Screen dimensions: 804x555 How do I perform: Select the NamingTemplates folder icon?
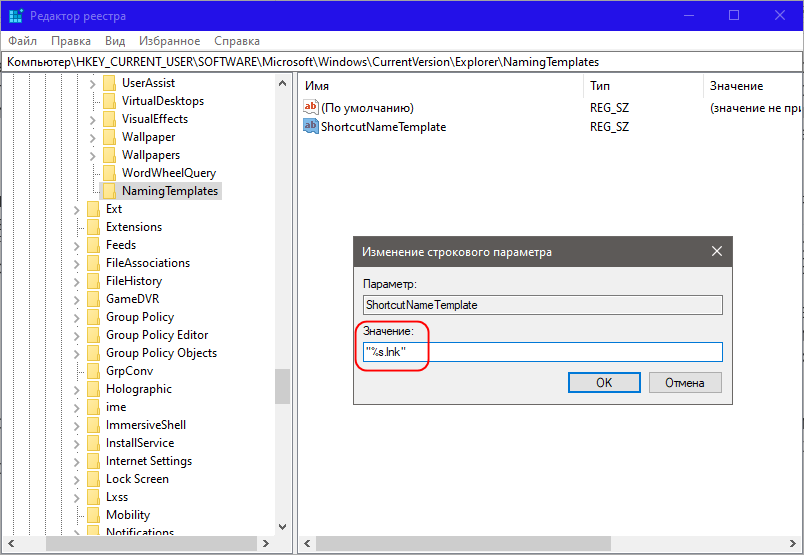click(x=109, y=191)
